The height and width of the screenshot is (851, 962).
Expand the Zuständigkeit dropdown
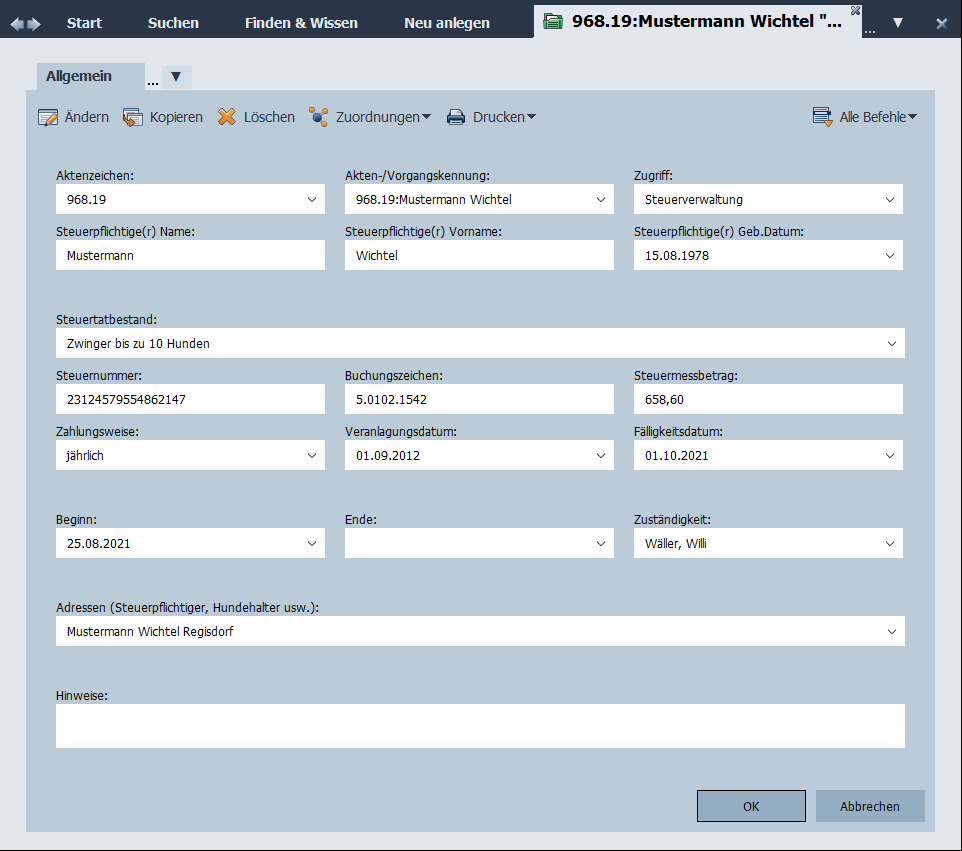click(x=889, y=544)
